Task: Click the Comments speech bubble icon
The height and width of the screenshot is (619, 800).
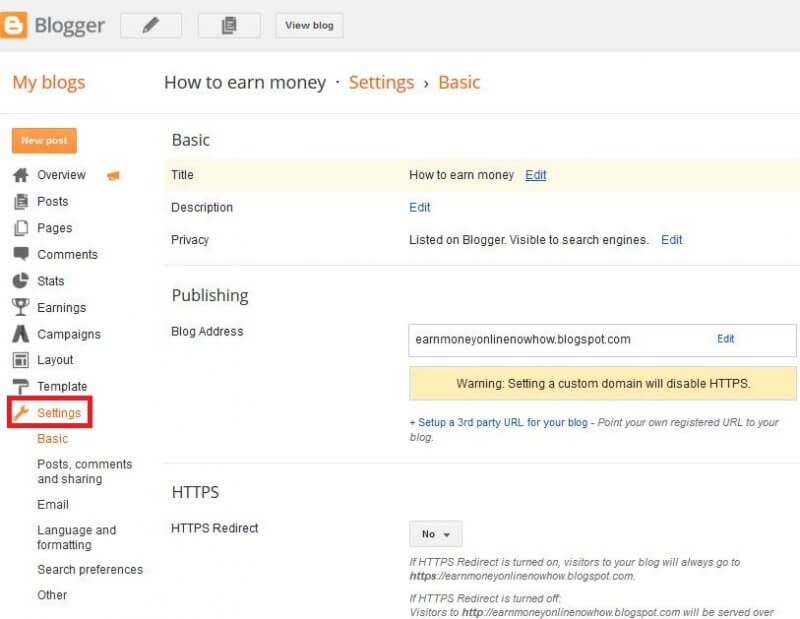Action: (x=21, y=254)
